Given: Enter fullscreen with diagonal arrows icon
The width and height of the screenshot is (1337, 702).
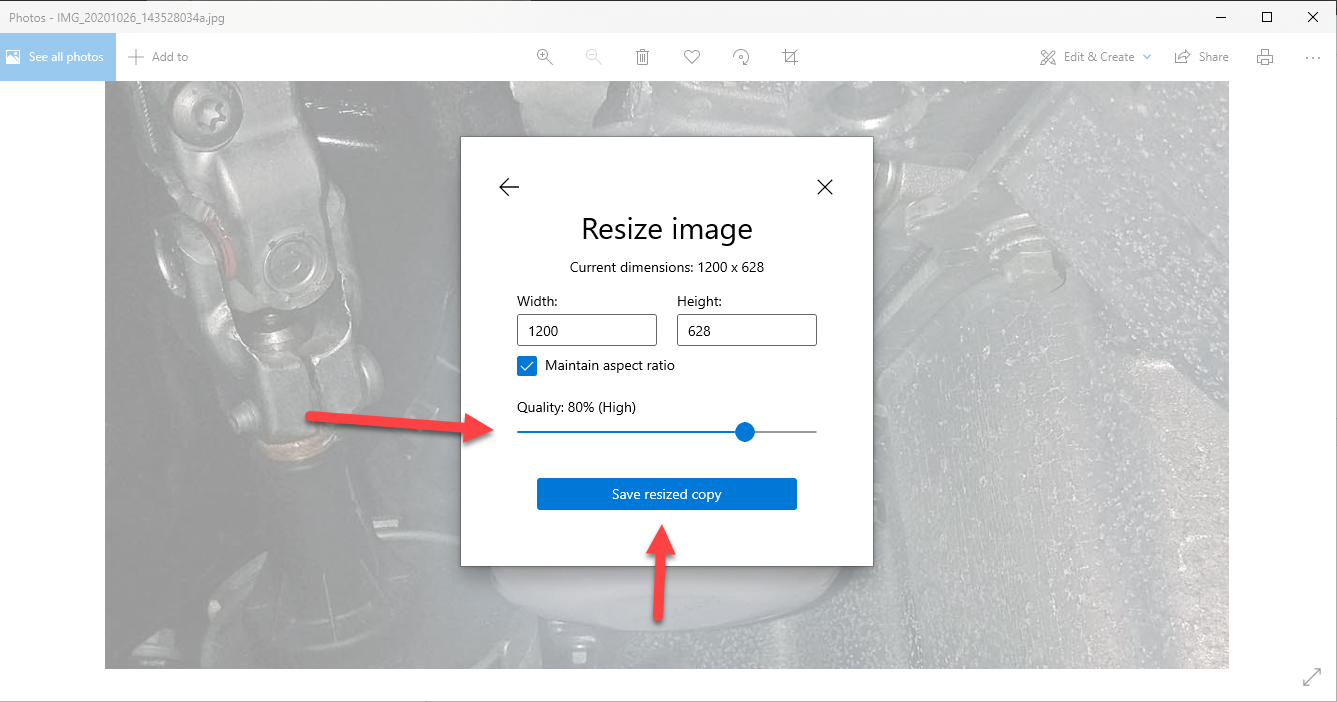Looking at the screenshot, I should (x=1313, y=677).
